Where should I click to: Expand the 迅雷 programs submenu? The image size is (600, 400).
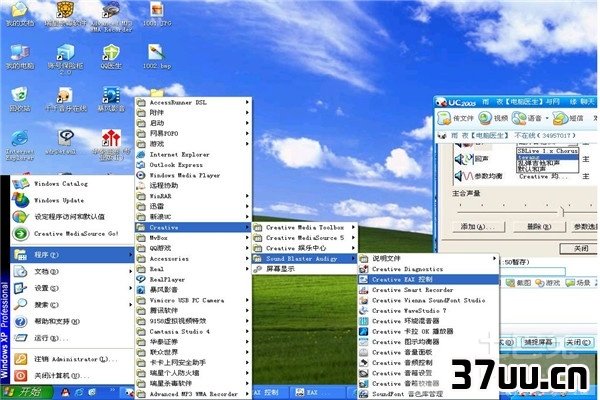(193, 206)
